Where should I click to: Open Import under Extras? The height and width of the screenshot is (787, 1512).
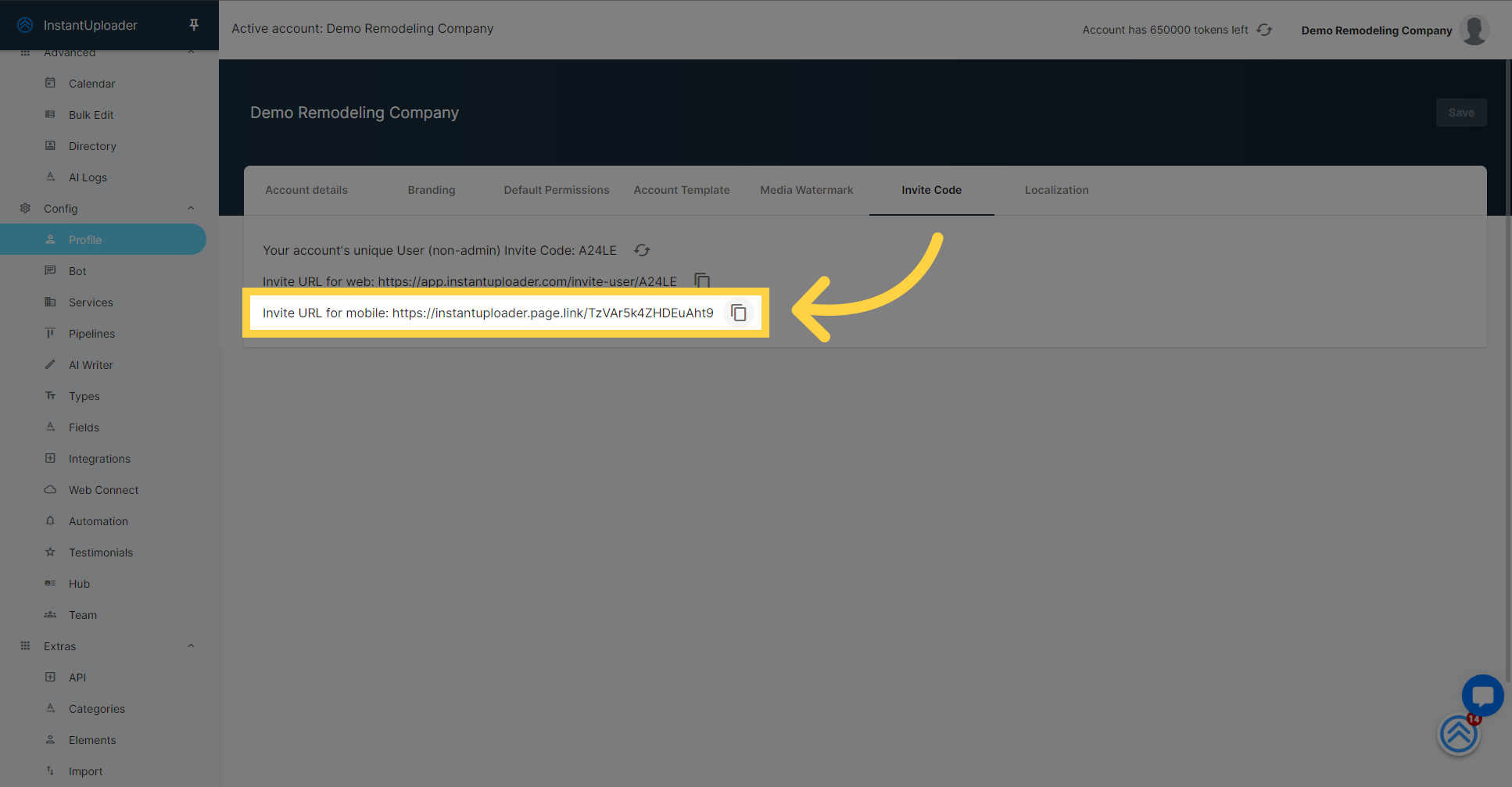[103, 771]
